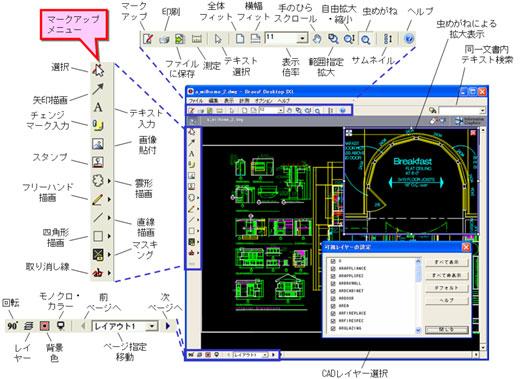Choose the Text input 'A' tool in enlarged markup menu
This screenshot has width=520, height=379.
[x=98, y=107]
